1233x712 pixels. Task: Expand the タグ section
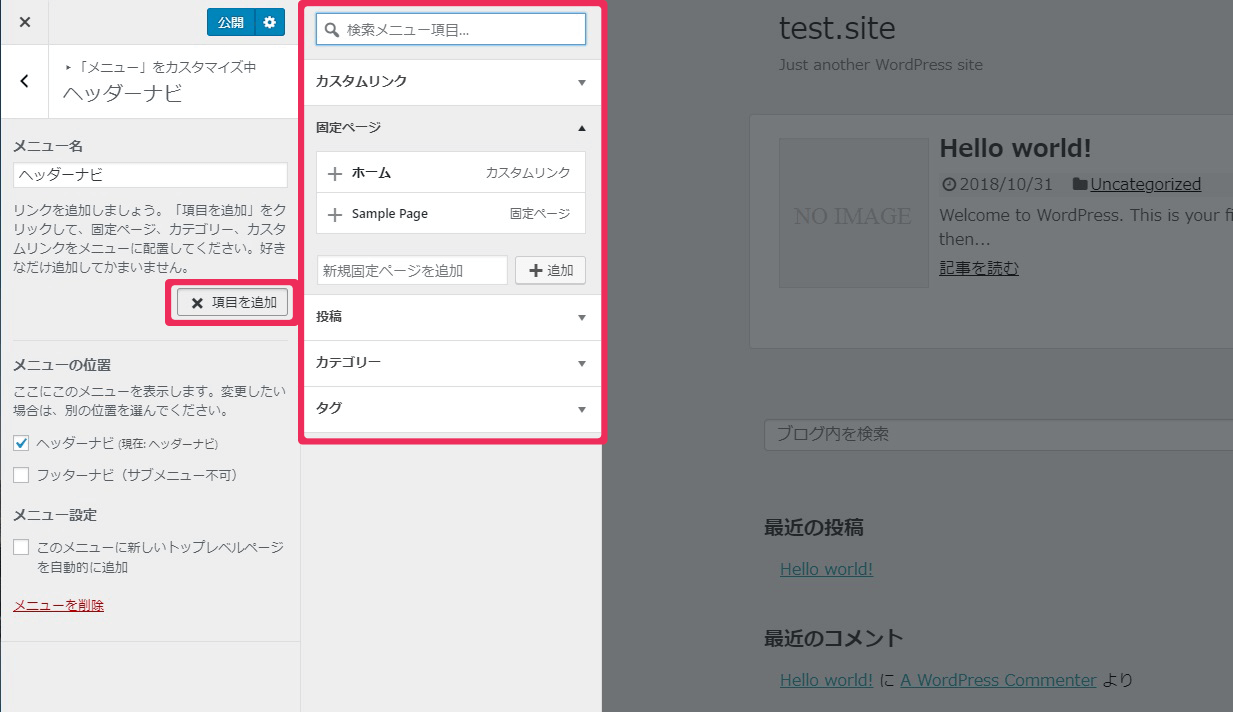tap(582, 409)
